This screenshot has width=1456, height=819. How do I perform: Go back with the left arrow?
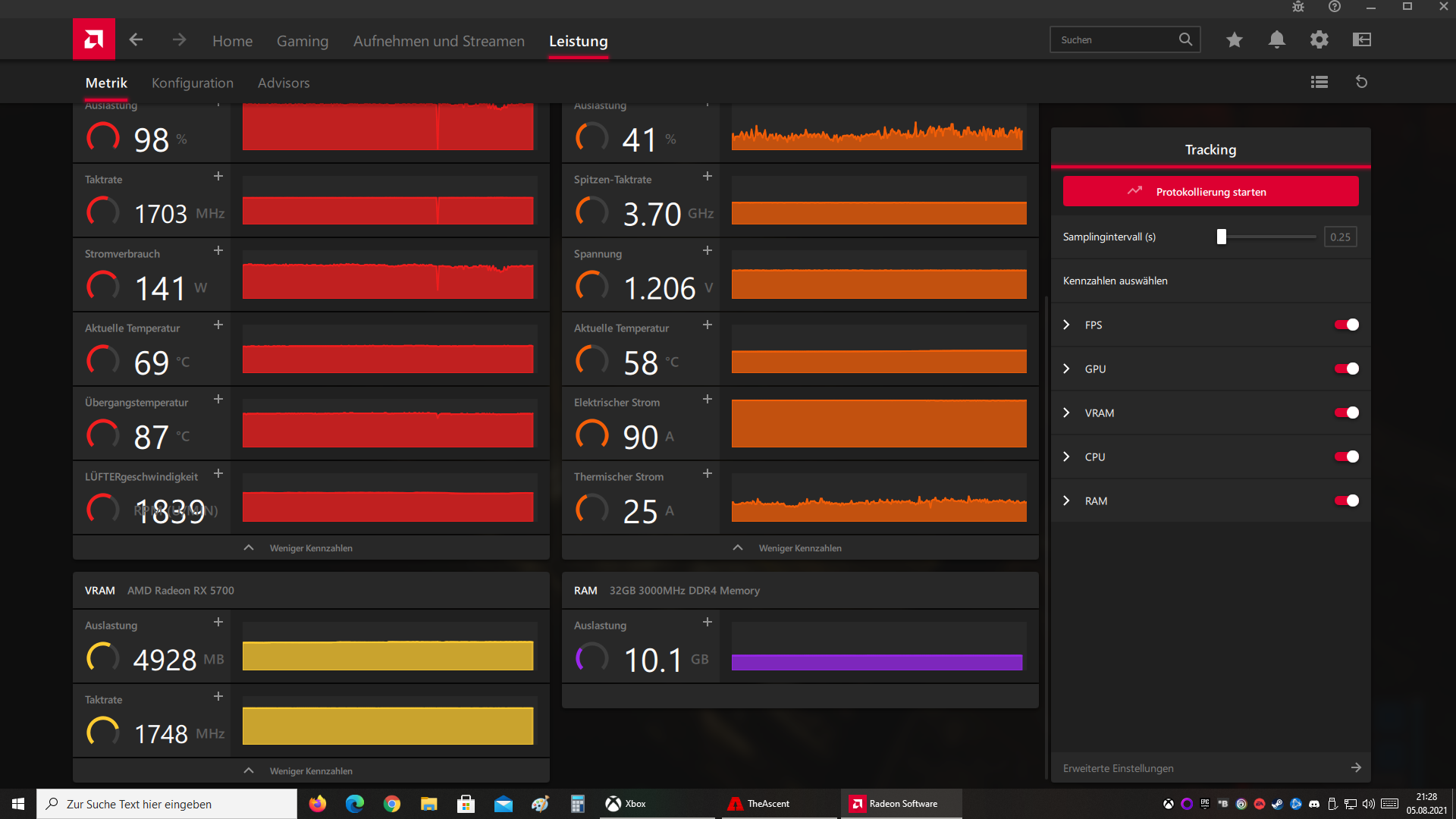pos(136,39)
